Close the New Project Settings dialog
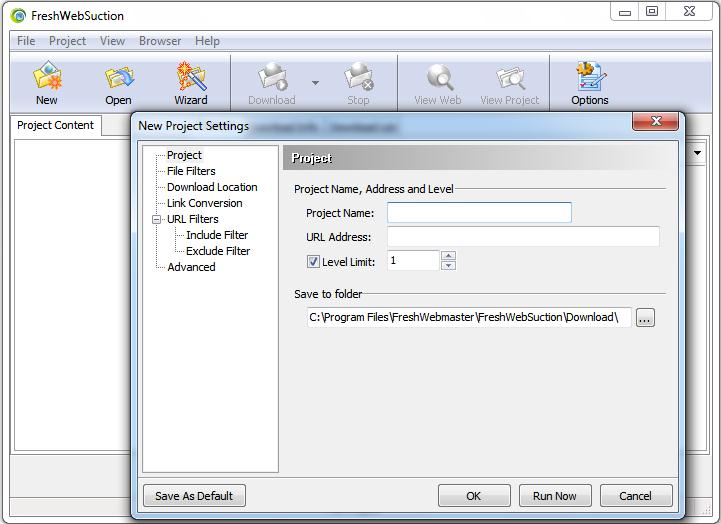The height and width of the screenshot is (524, 721). pos(656,121)
